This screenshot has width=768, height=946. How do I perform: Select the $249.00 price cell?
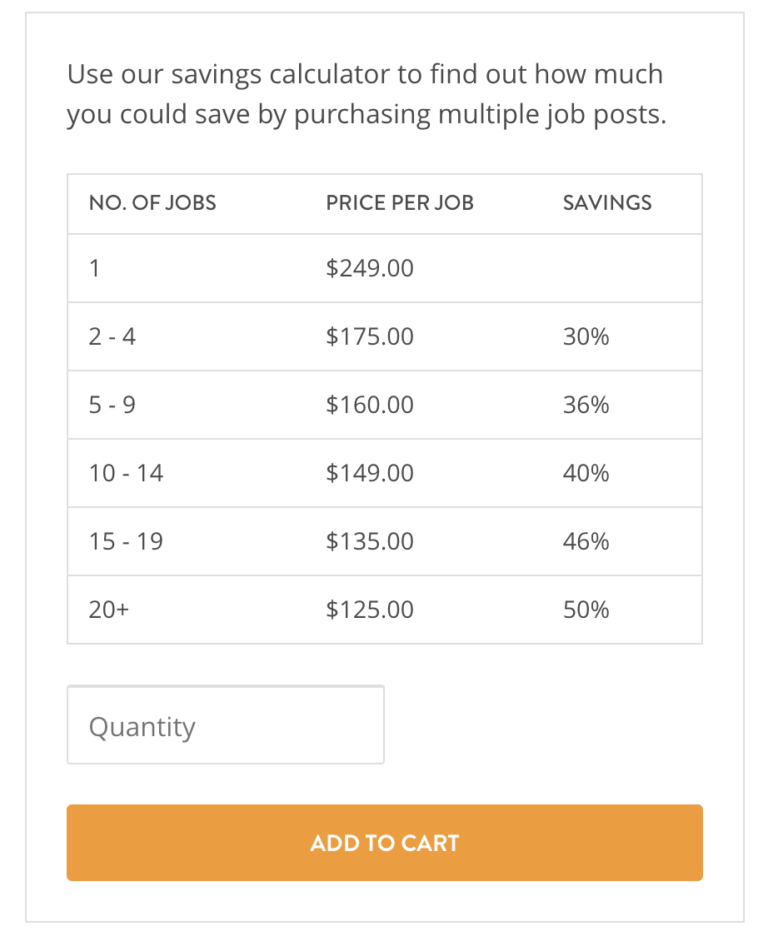point(369,268)
